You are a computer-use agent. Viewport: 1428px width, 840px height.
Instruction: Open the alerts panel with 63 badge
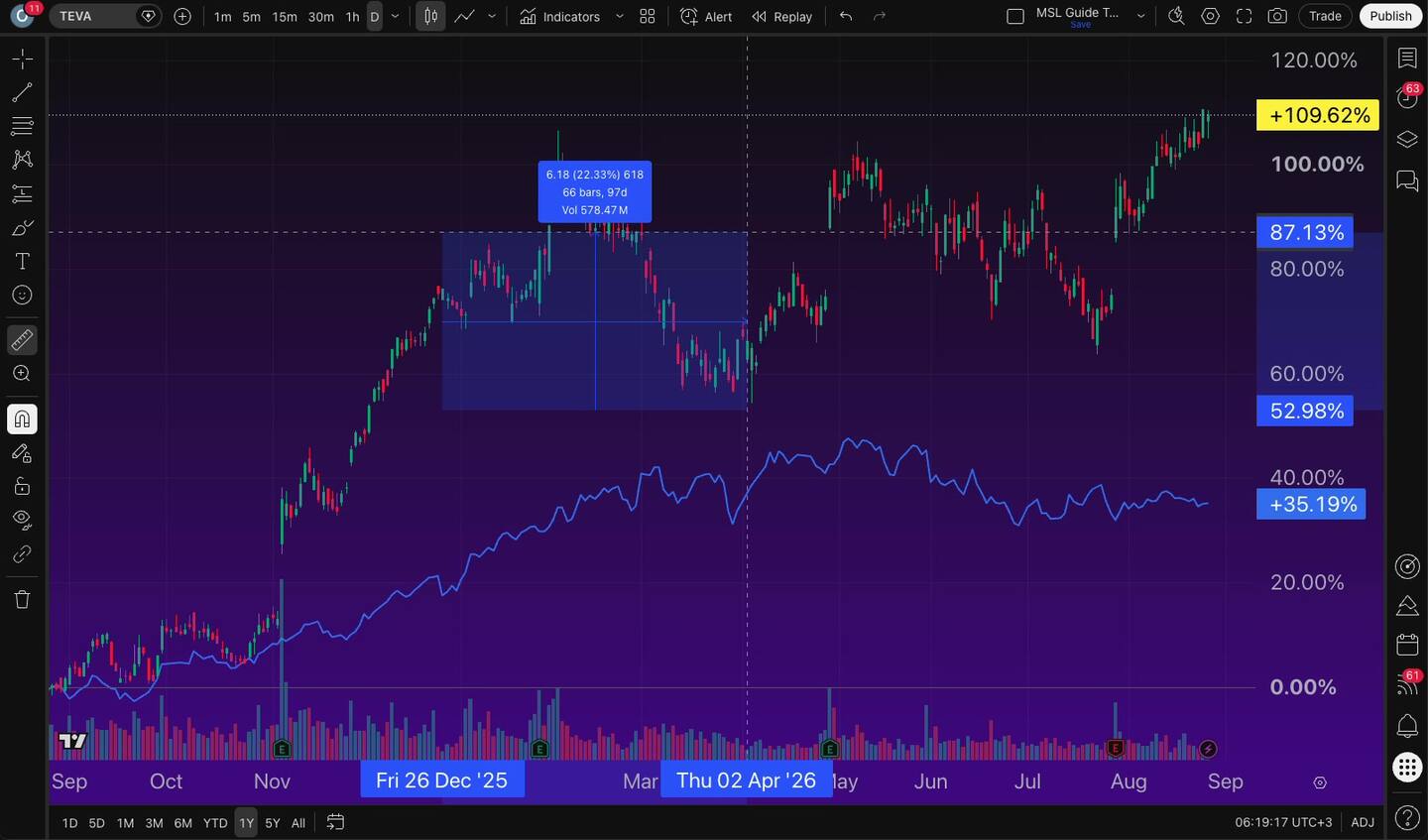click(x=1407, y=97)
